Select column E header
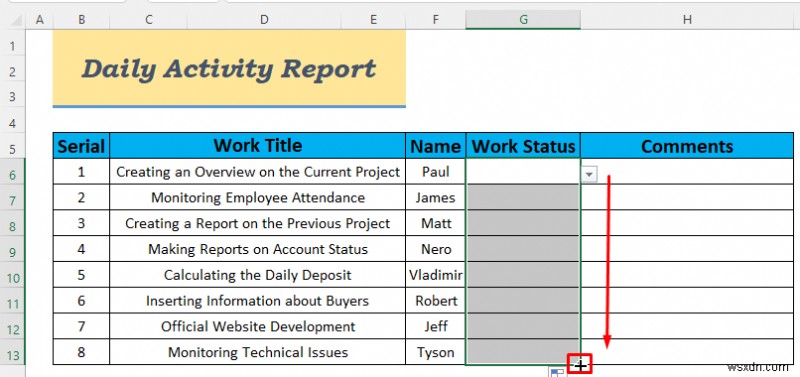The image size is (800, 377). point(373,19)
